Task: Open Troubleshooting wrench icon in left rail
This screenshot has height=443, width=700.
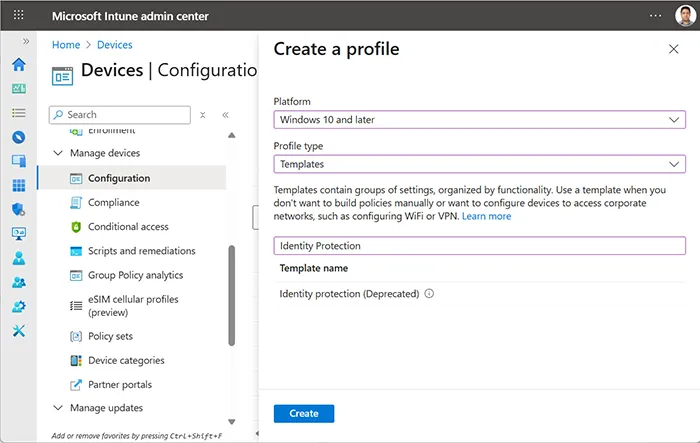Action: point(18,331)
